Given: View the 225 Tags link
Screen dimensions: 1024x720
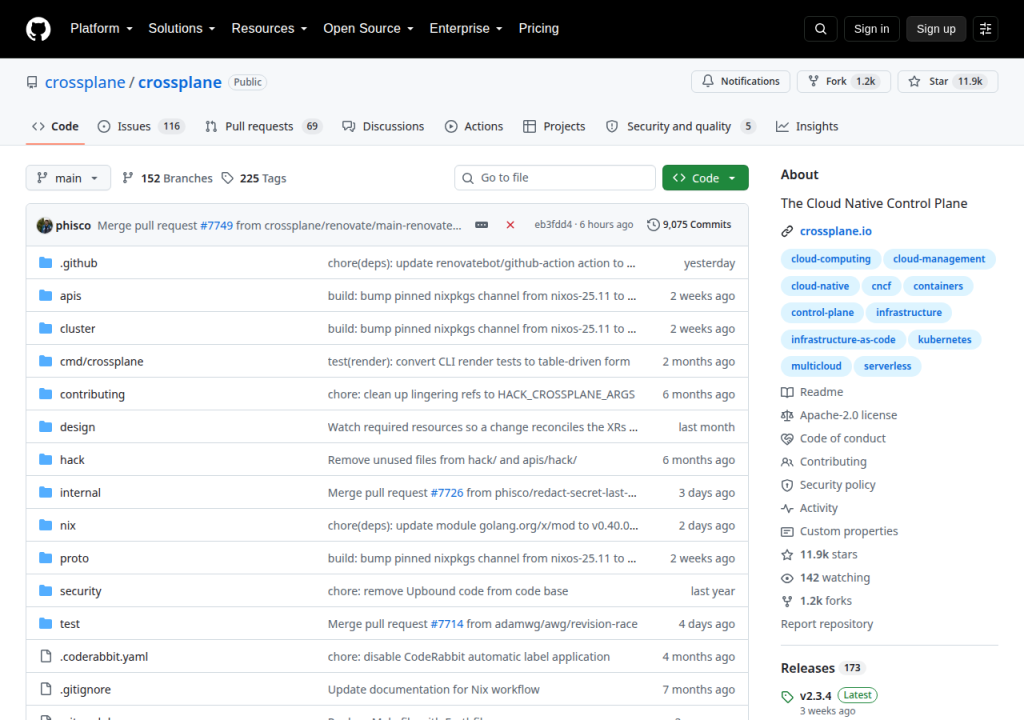Looking at the screenshot, I should coord(254,178).
